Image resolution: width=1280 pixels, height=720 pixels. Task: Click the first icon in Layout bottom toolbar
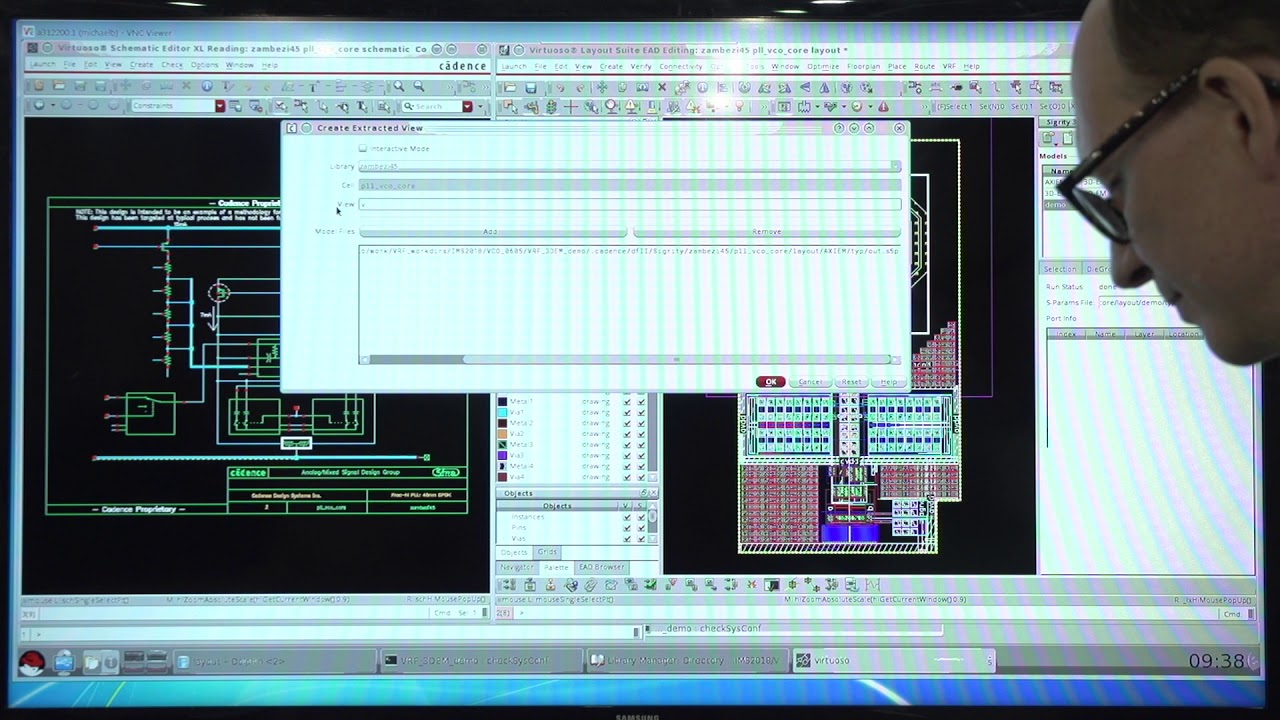coord(509,585)
